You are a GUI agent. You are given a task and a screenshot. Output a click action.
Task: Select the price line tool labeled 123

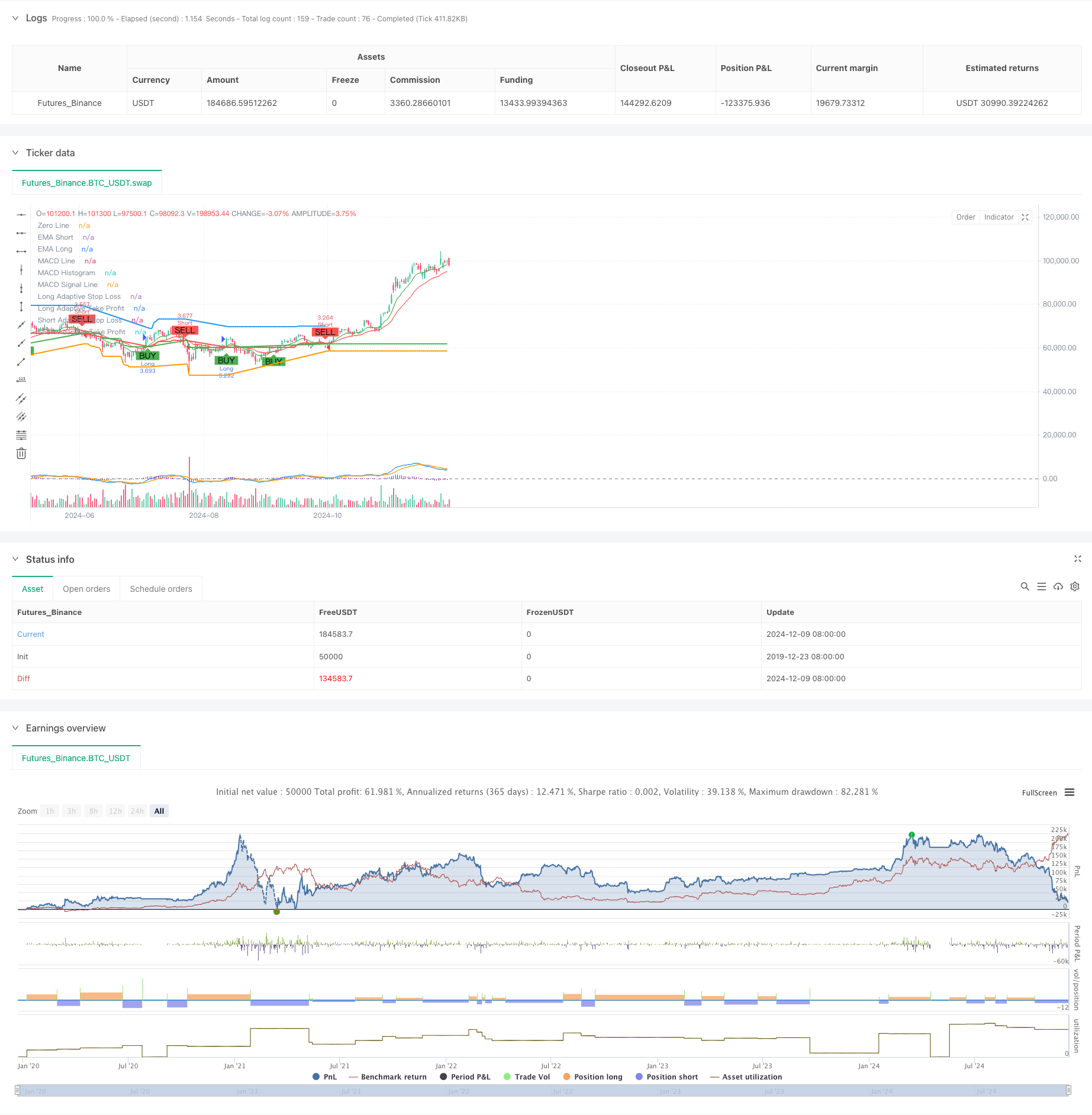pyautogui.click(x=21, y=380)
